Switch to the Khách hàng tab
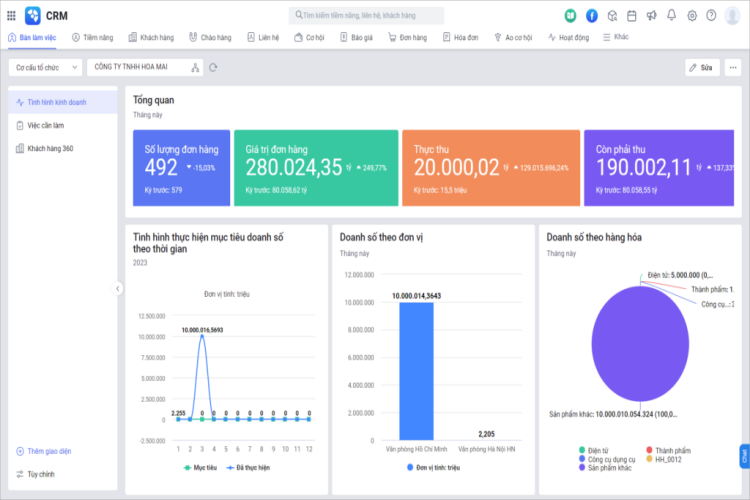The image size is (750, 500). point(151,37)
